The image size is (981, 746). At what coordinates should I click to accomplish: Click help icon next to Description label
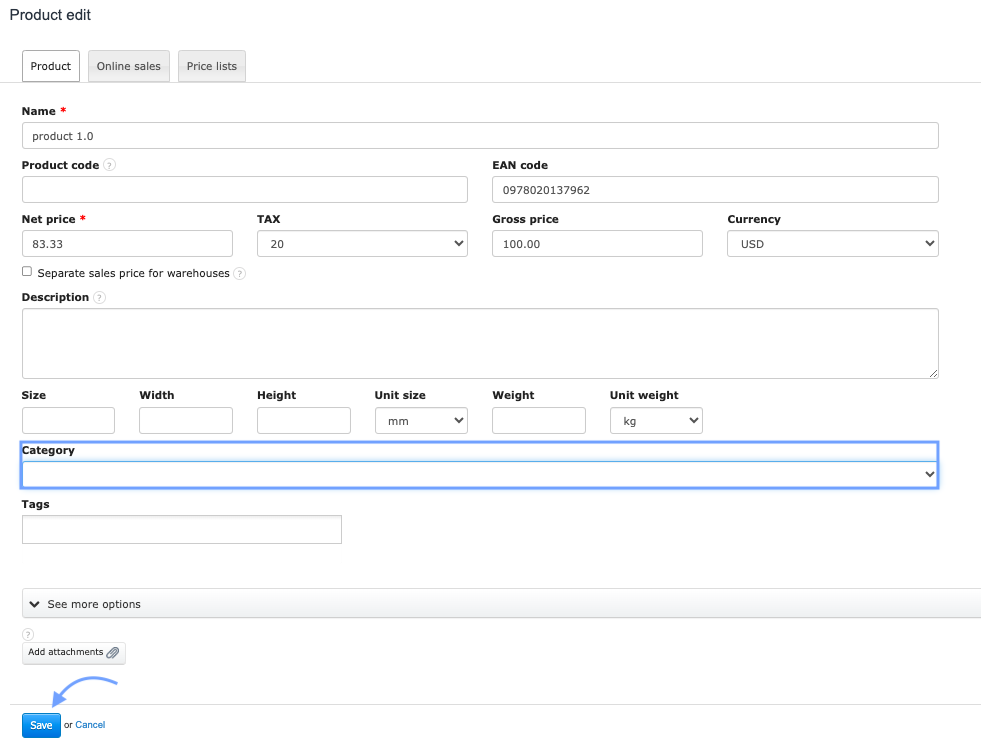click(99, 297)
